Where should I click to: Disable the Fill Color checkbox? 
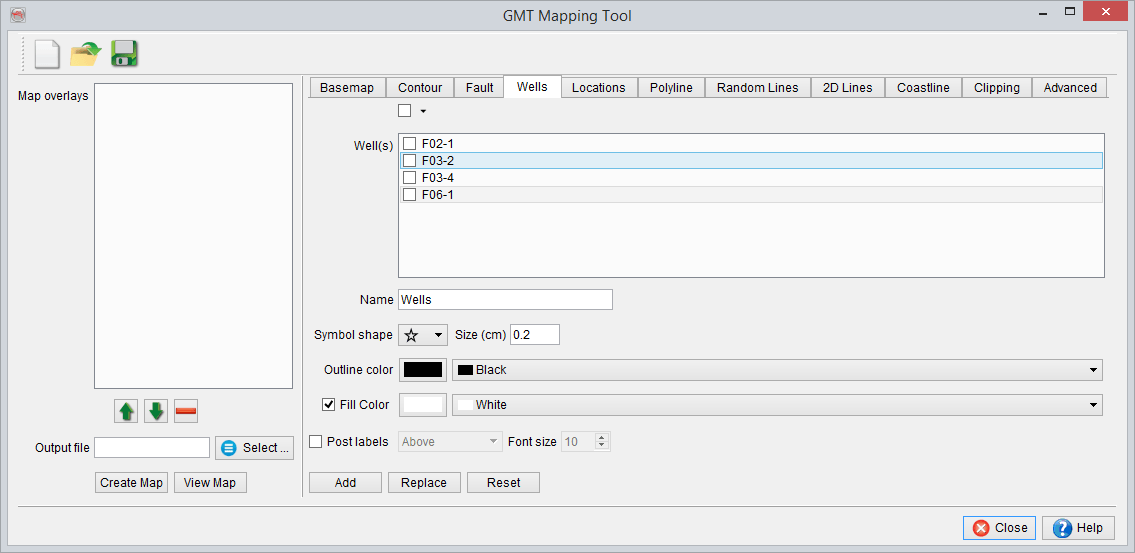pos(329,405)
